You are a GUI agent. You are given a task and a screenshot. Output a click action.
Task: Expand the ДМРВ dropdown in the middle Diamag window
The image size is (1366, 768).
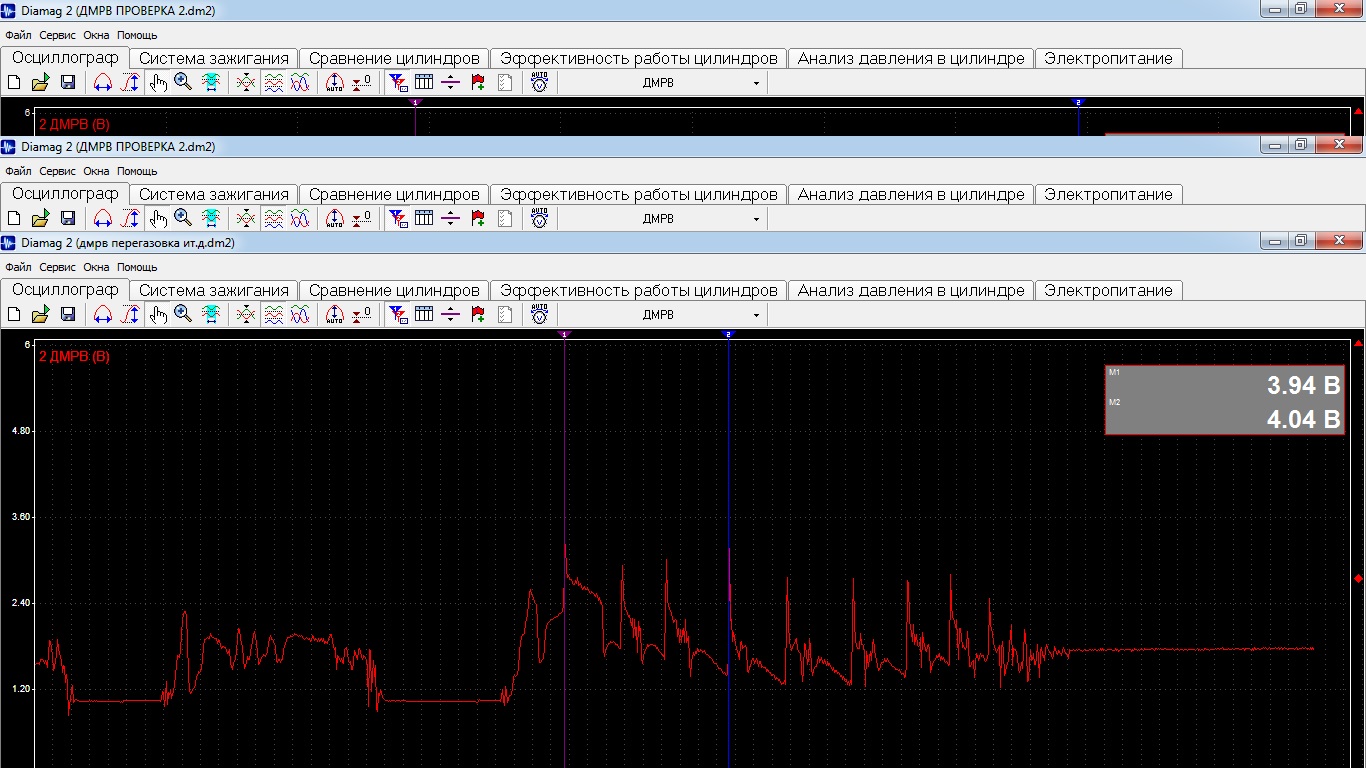tap(756, 219)
